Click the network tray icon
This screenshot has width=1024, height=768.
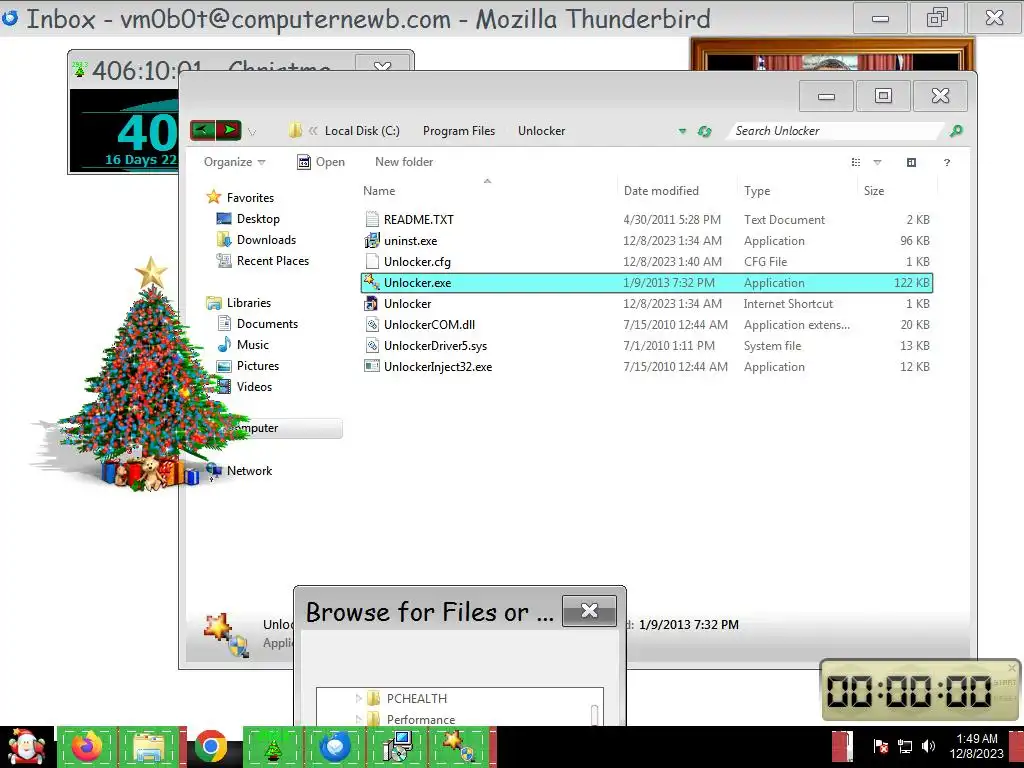[x=905, y=746]
